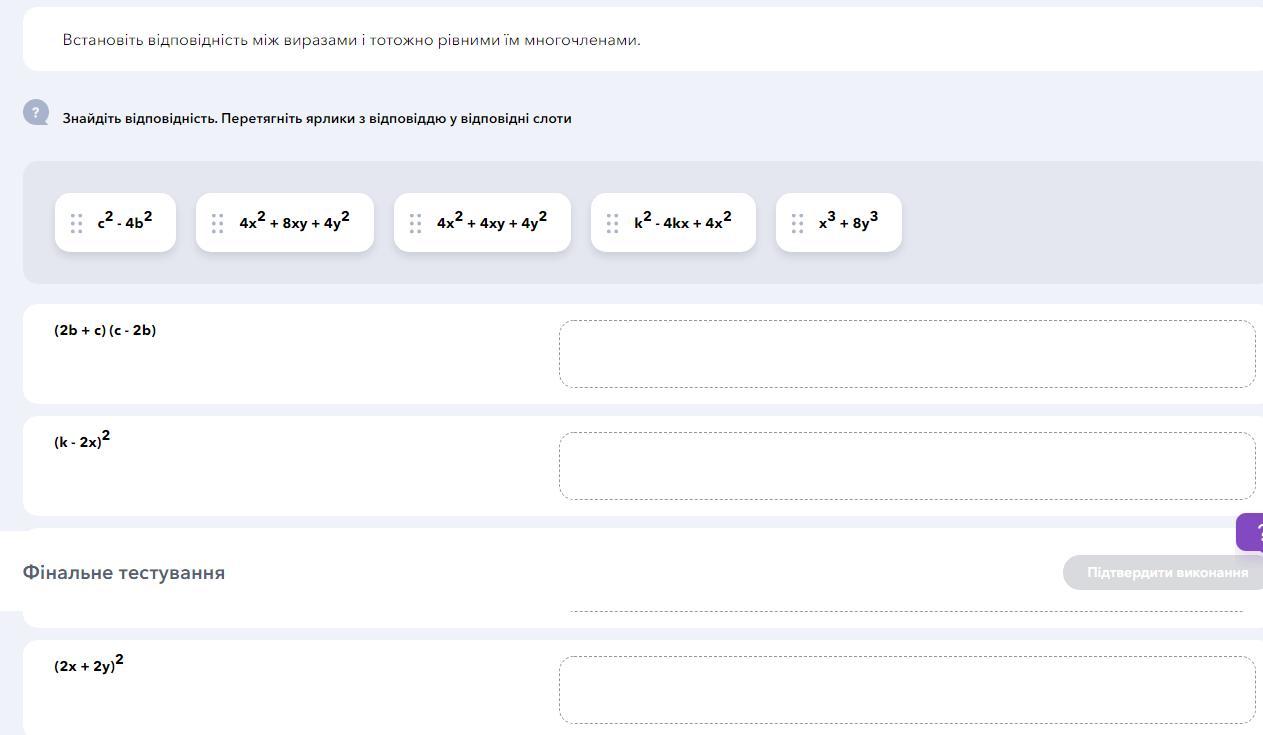This screenshot has width=1263, height=735.
Task: Select the x³ + 8y³ answer label
Action: click(839, 222)
